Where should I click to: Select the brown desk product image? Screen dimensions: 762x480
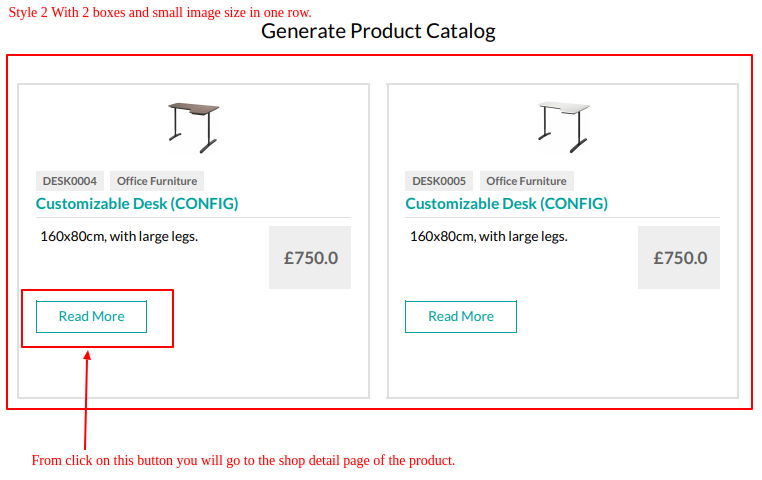pos(193,128)
